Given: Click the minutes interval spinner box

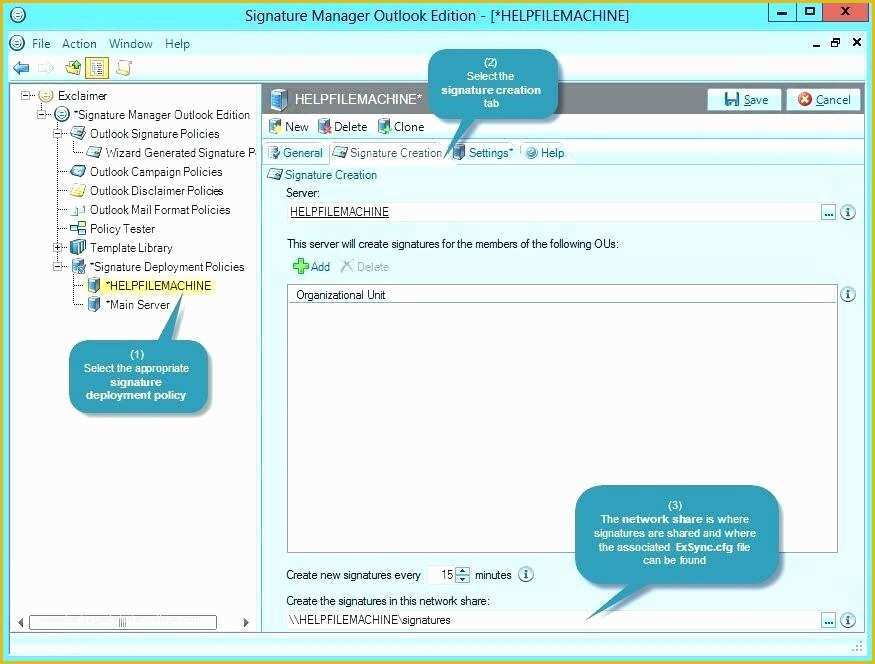Looking at the screenshot, I should pyautogui.click(x=449, y=574).
